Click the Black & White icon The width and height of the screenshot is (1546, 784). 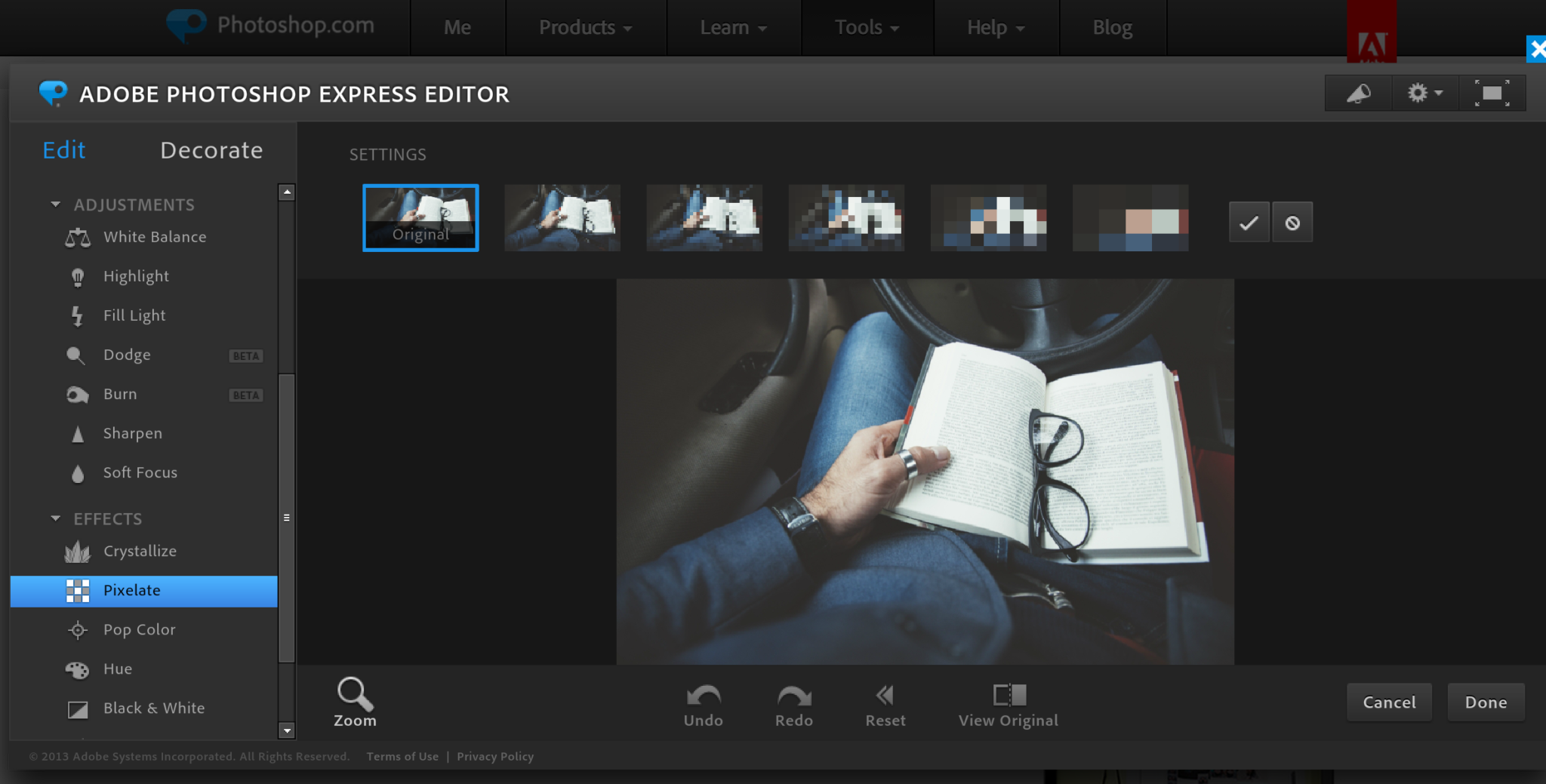[78, 709]
